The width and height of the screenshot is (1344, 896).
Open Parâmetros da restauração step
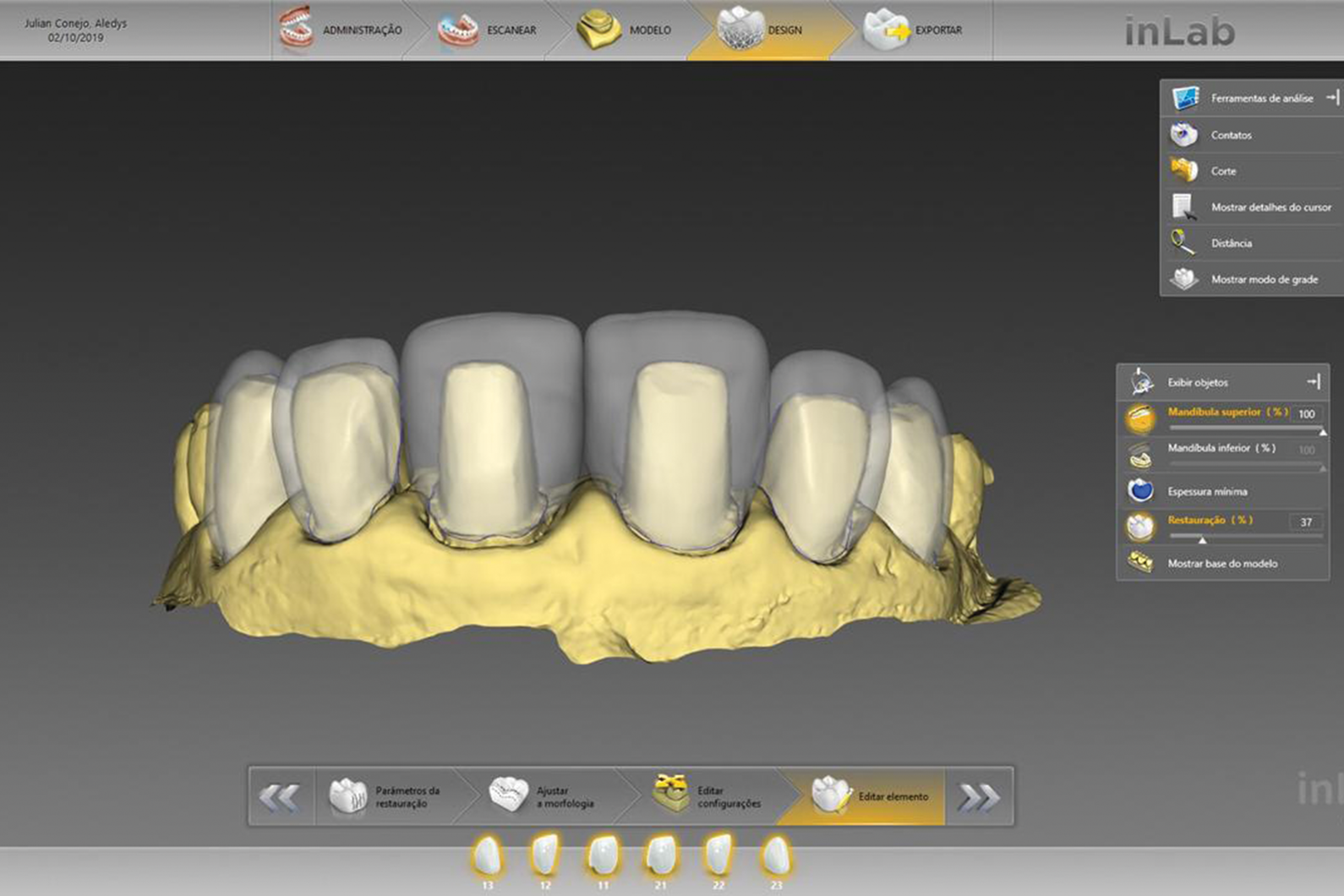(385, 796)
